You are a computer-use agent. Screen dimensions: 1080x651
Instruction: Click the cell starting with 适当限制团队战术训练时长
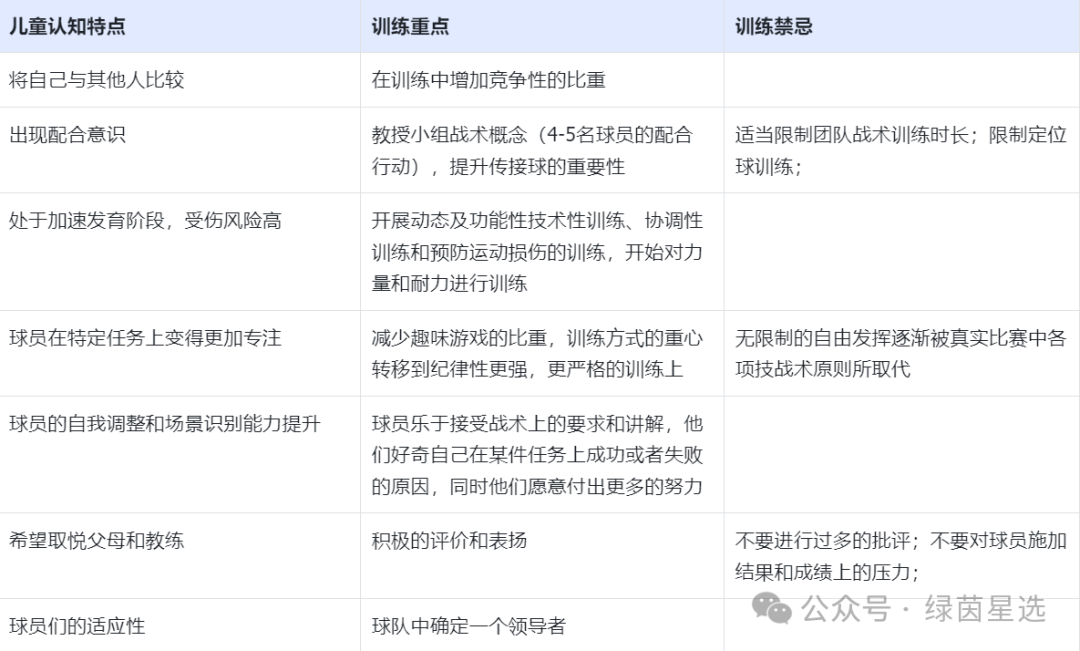(902, 150)
